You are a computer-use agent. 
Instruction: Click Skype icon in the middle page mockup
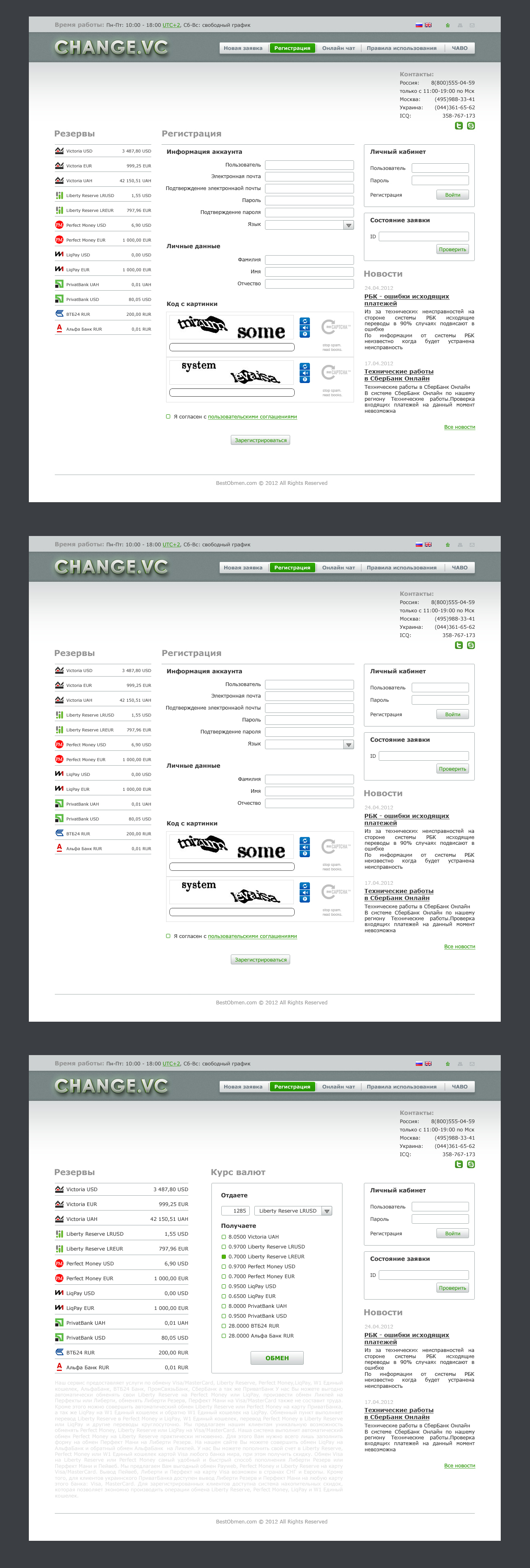(471, 645)
